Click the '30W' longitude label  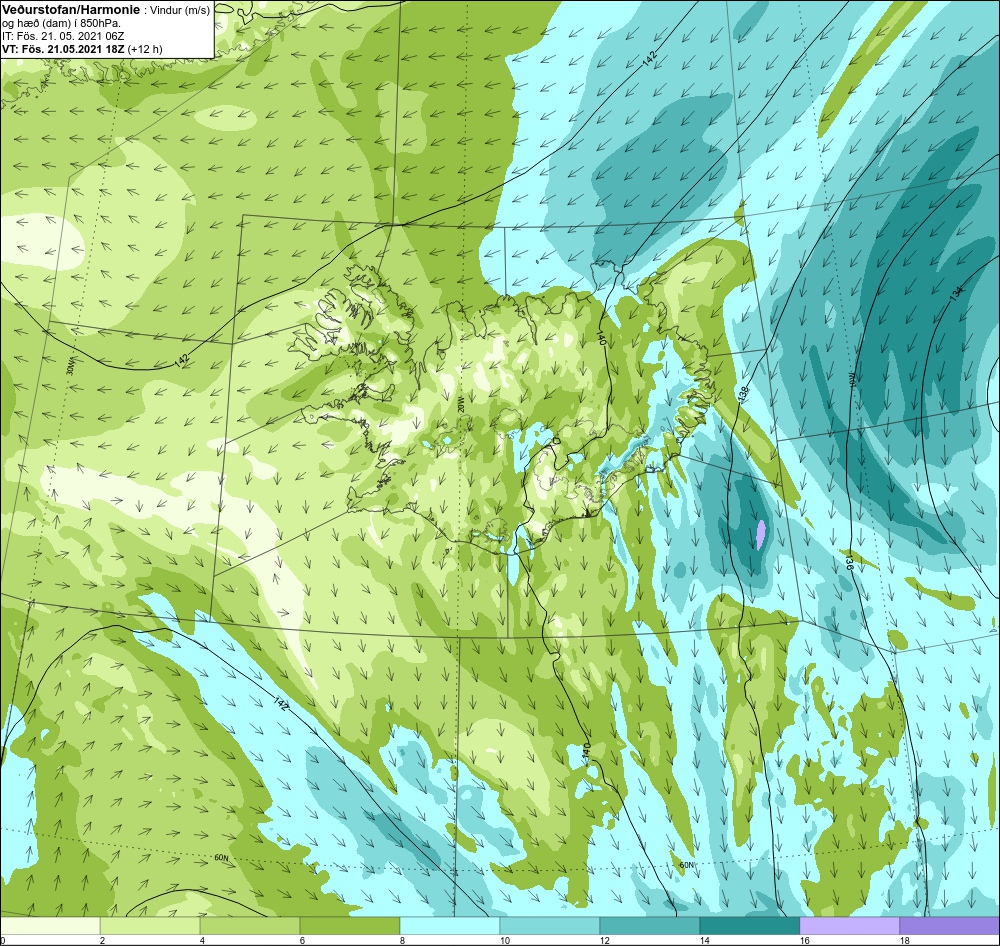click(69, 367)
